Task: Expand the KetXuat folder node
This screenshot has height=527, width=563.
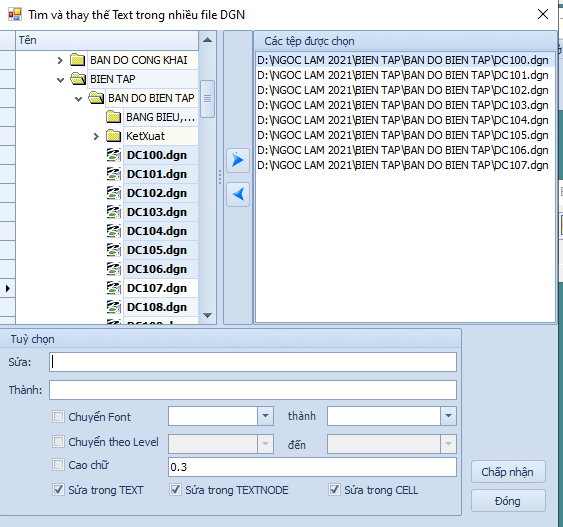Action: [96, 136]
